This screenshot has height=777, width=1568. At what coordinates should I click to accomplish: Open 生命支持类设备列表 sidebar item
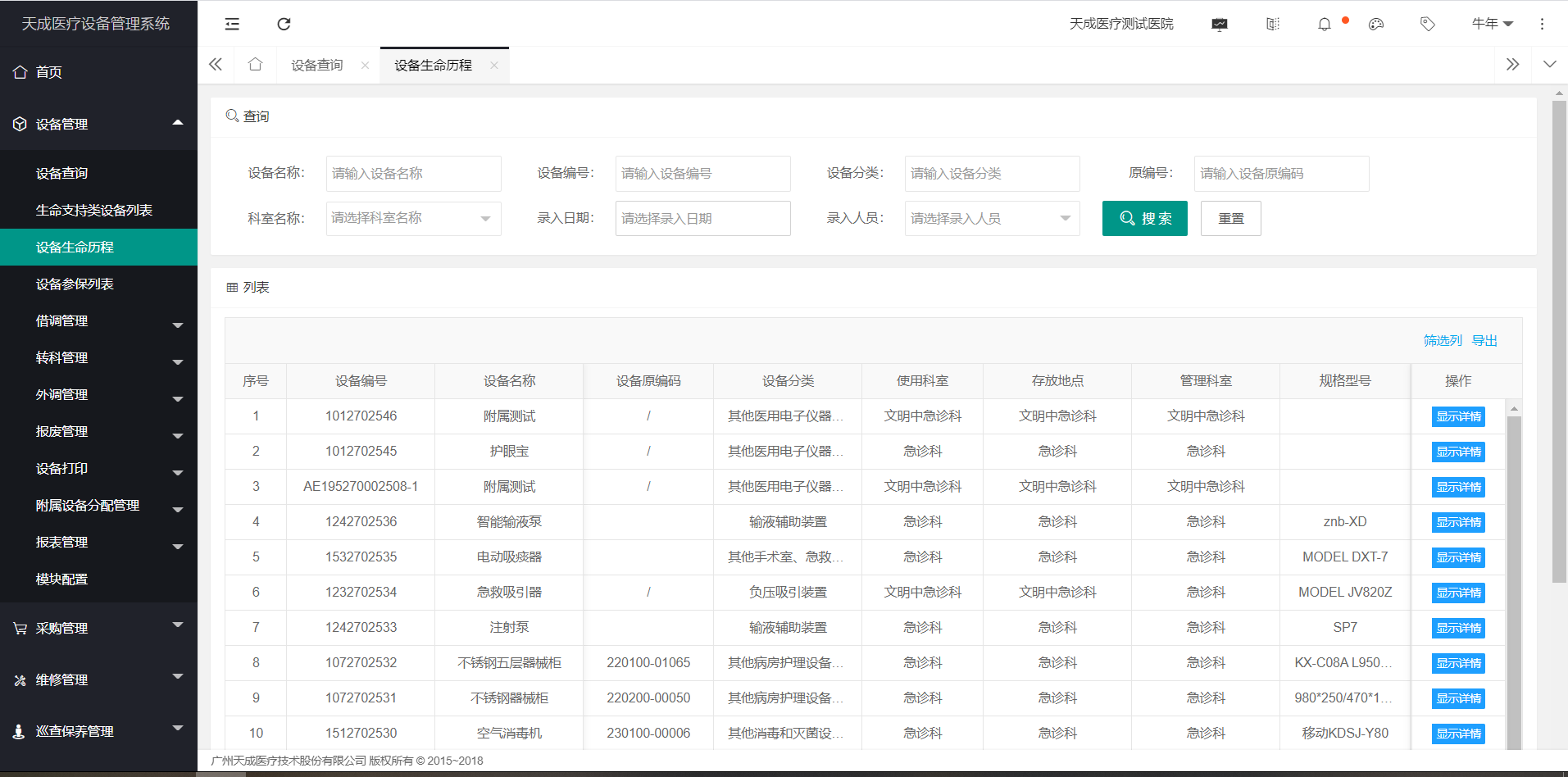[x=98, y=210]
